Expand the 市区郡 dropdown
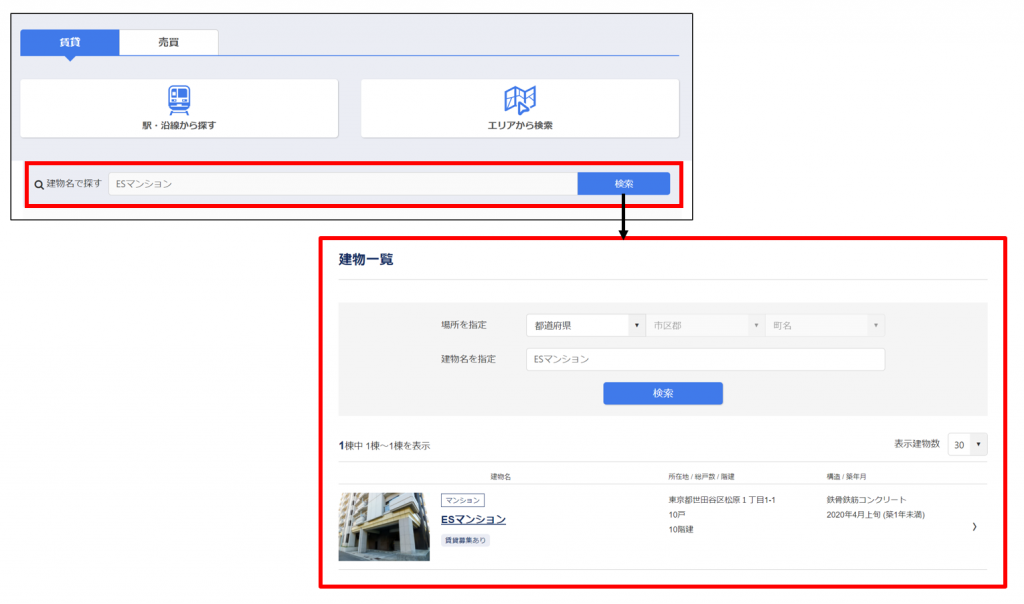Screen dimensions: 1024x604 pos(705,326)
